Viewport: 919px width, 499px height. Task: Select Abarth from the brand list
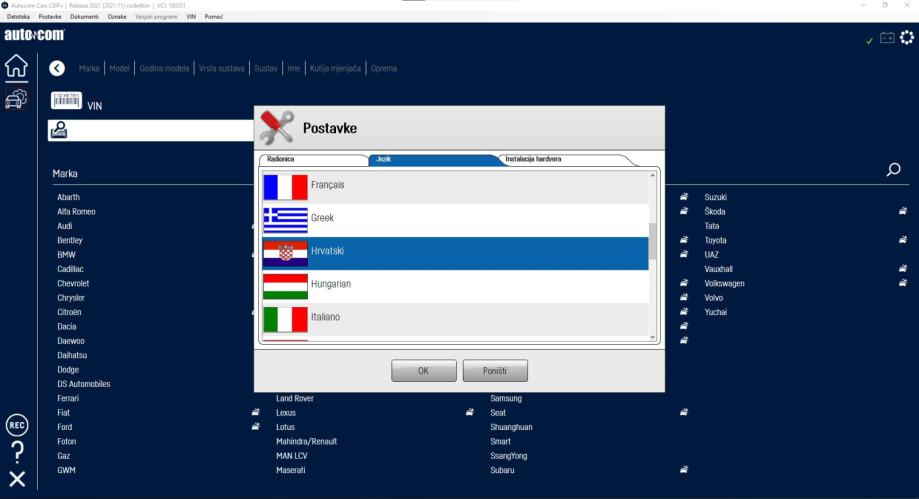pos(69,197)
